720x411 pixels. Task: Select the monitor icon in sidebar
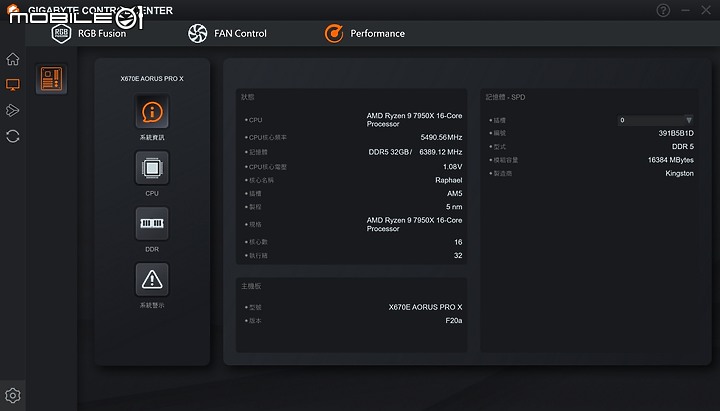pos(13,84)
